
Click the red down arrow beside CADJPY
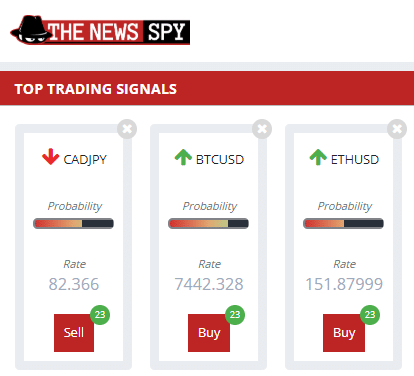point(50,157)
